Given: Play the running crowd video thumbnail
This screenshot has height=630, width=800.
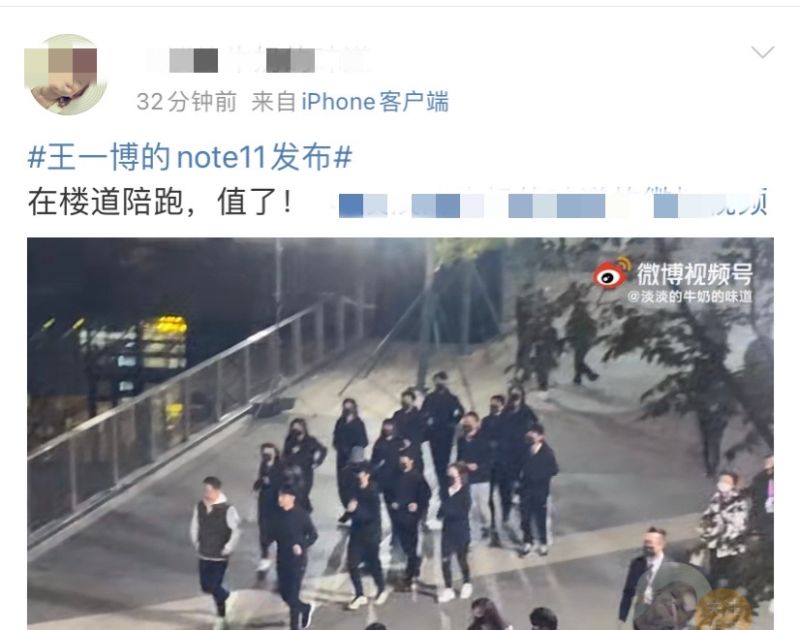Looking at the screenshot, I should [401, 434].
